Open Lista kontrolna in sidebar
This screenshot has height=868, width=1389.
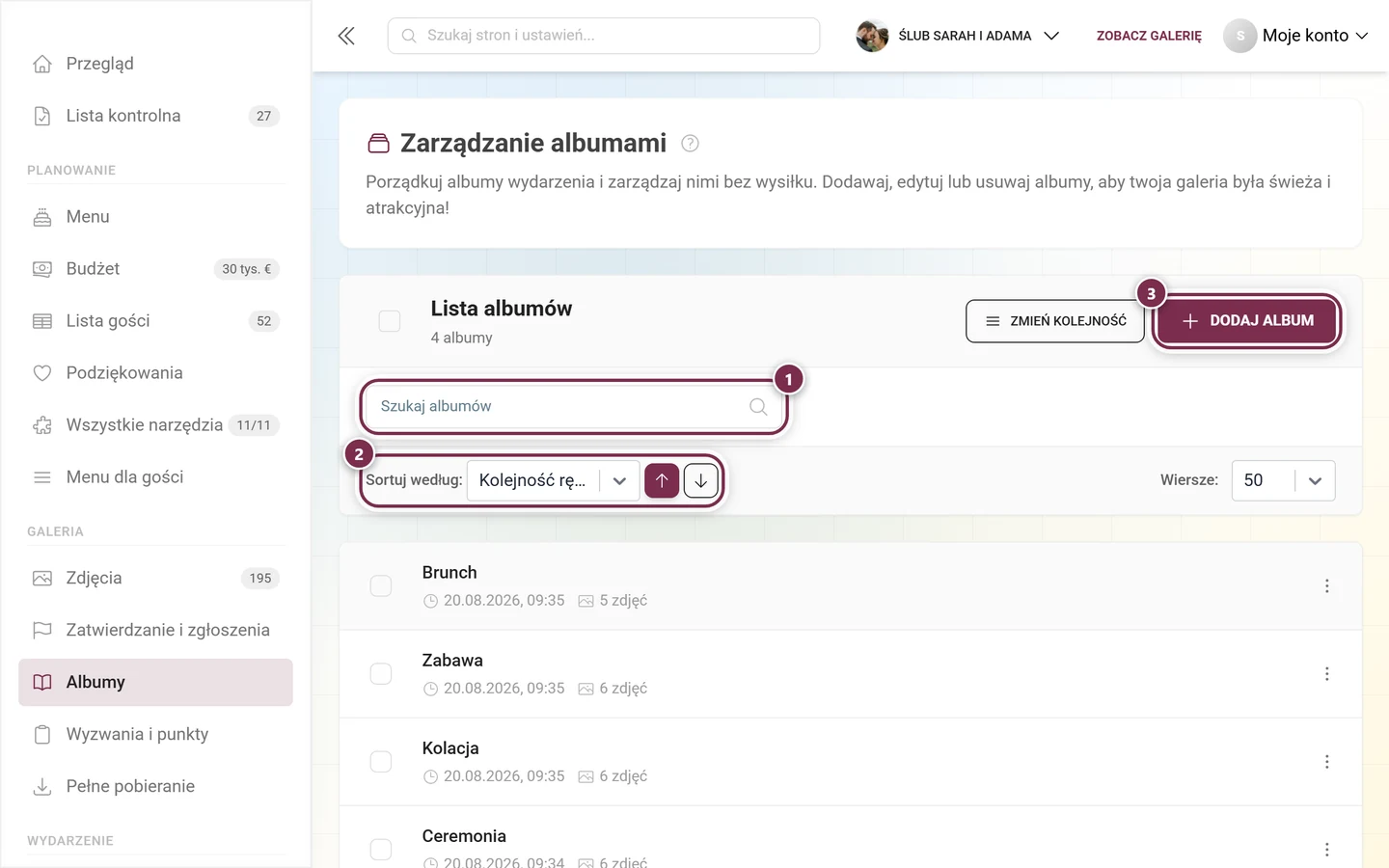(x=155, y=116)
